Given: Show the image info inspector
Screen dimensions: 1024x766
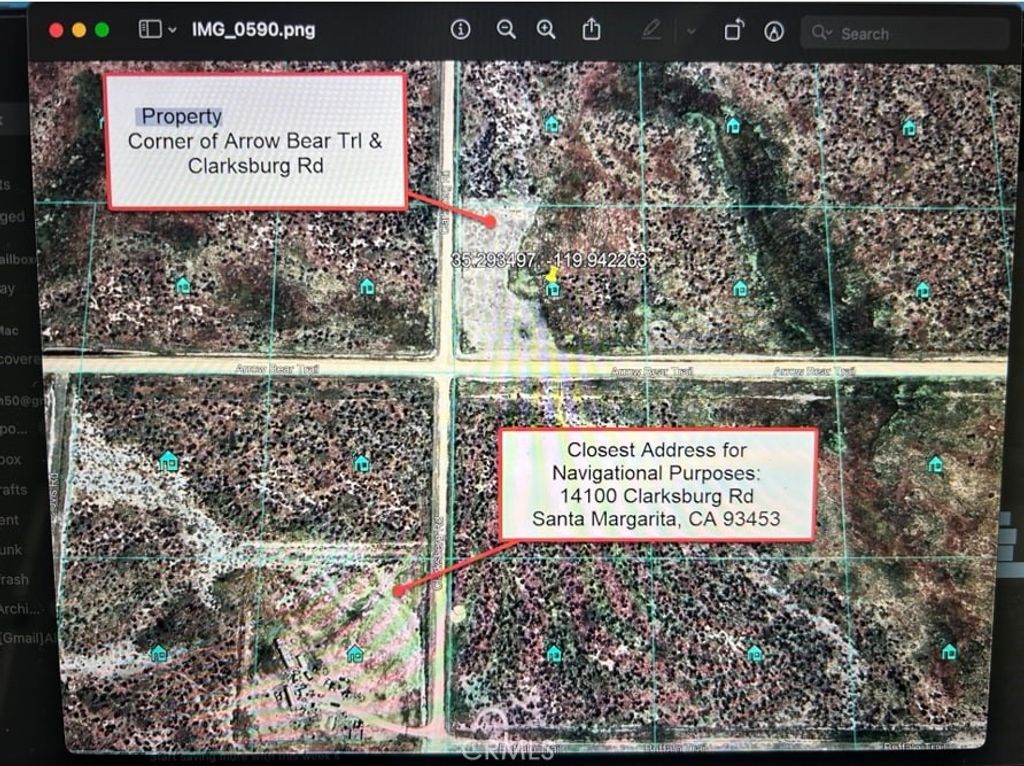Looking at the screenshot, I should coord(460,30).
